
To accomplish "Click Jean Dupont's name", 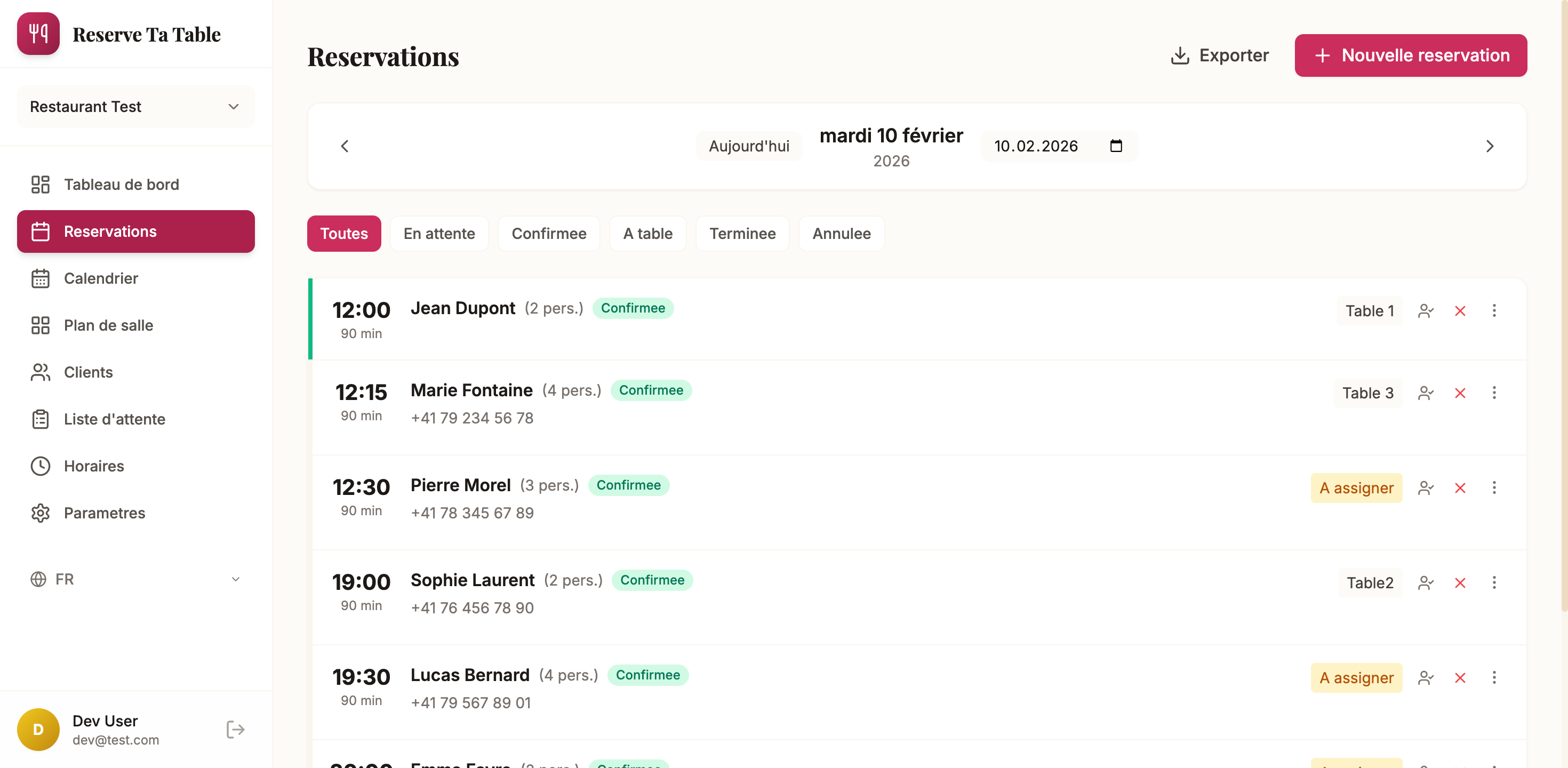I will tap(462, 309).
